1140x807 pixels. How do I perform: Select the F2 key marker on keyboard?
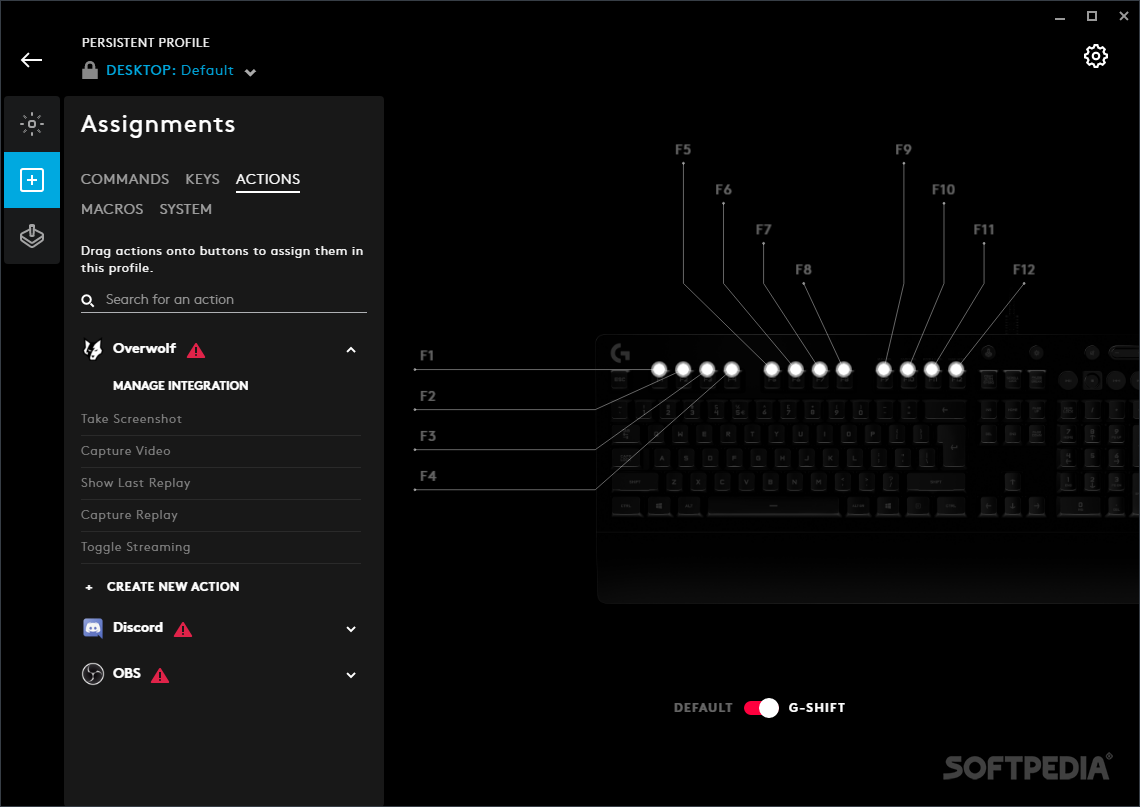click(x=683, y=369)
